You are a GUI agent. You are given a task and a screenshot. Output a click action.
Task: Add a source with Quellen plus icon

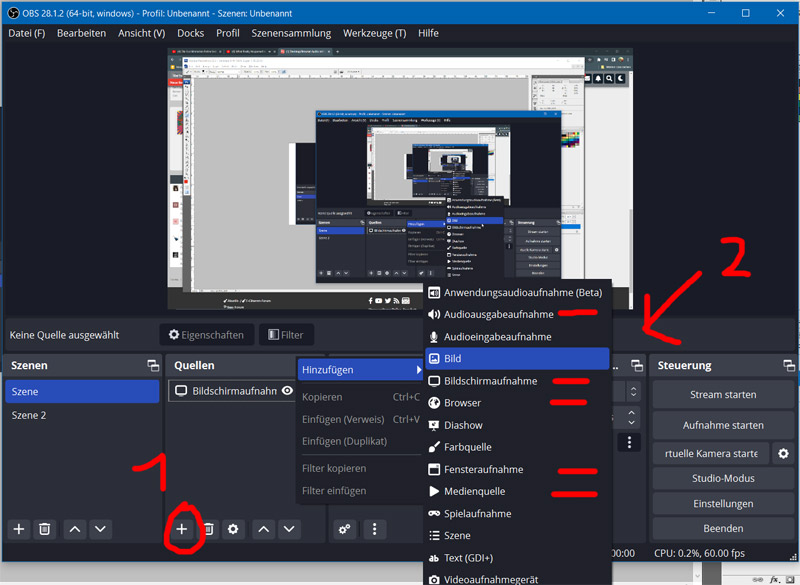(182, 529)
